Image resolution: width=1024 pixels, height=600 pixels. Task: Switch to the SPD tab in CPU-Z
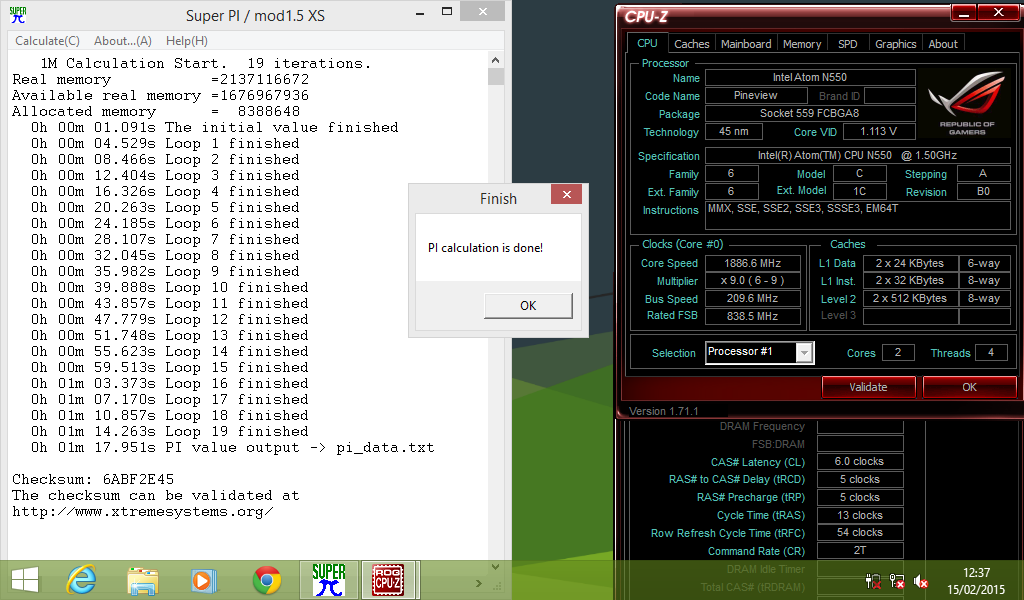pyautogui.click(x=848, y=44)
